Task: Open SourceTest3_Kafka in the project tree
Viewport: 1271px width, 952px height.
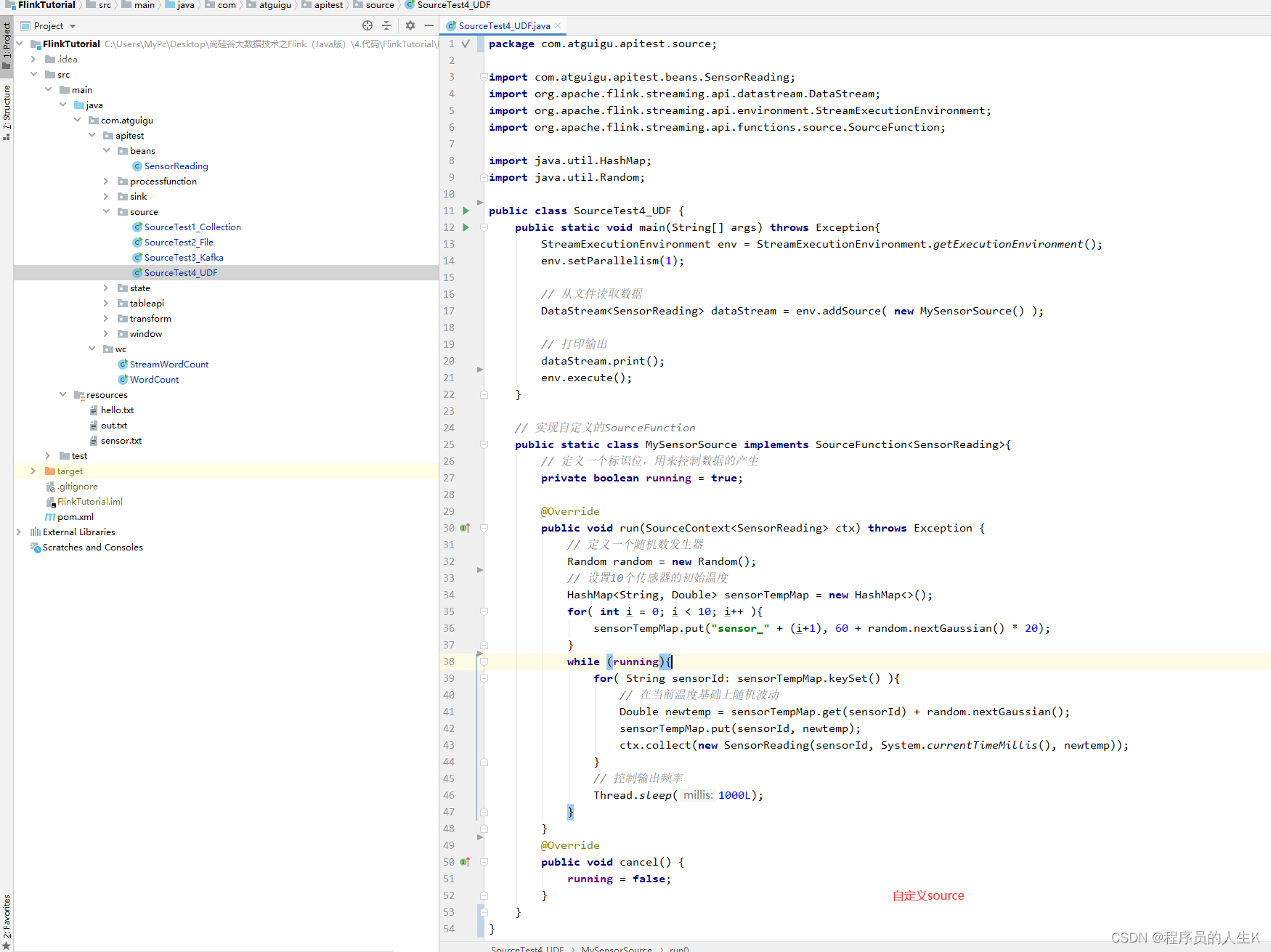Action: tap(183, 258)
